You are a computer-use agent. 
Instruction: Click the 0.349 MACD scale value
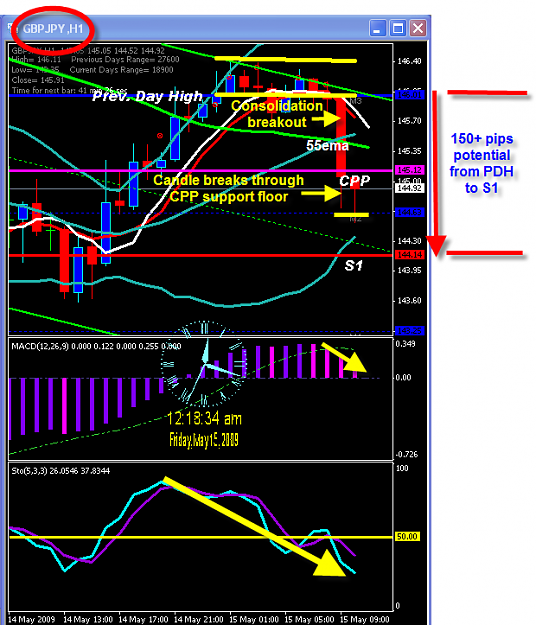tap(406, 344)
